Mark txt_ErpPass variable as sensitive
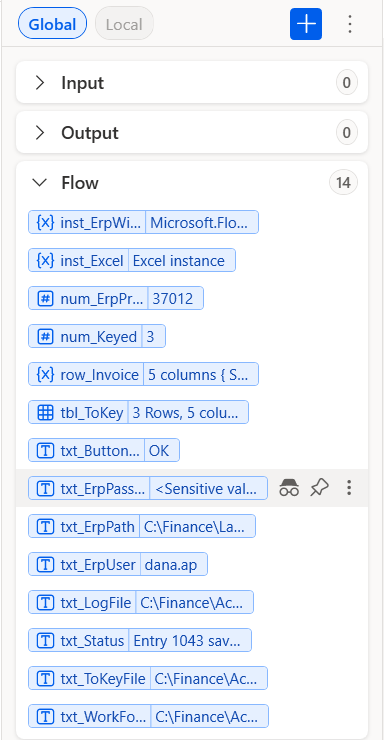 coord(289,488)
